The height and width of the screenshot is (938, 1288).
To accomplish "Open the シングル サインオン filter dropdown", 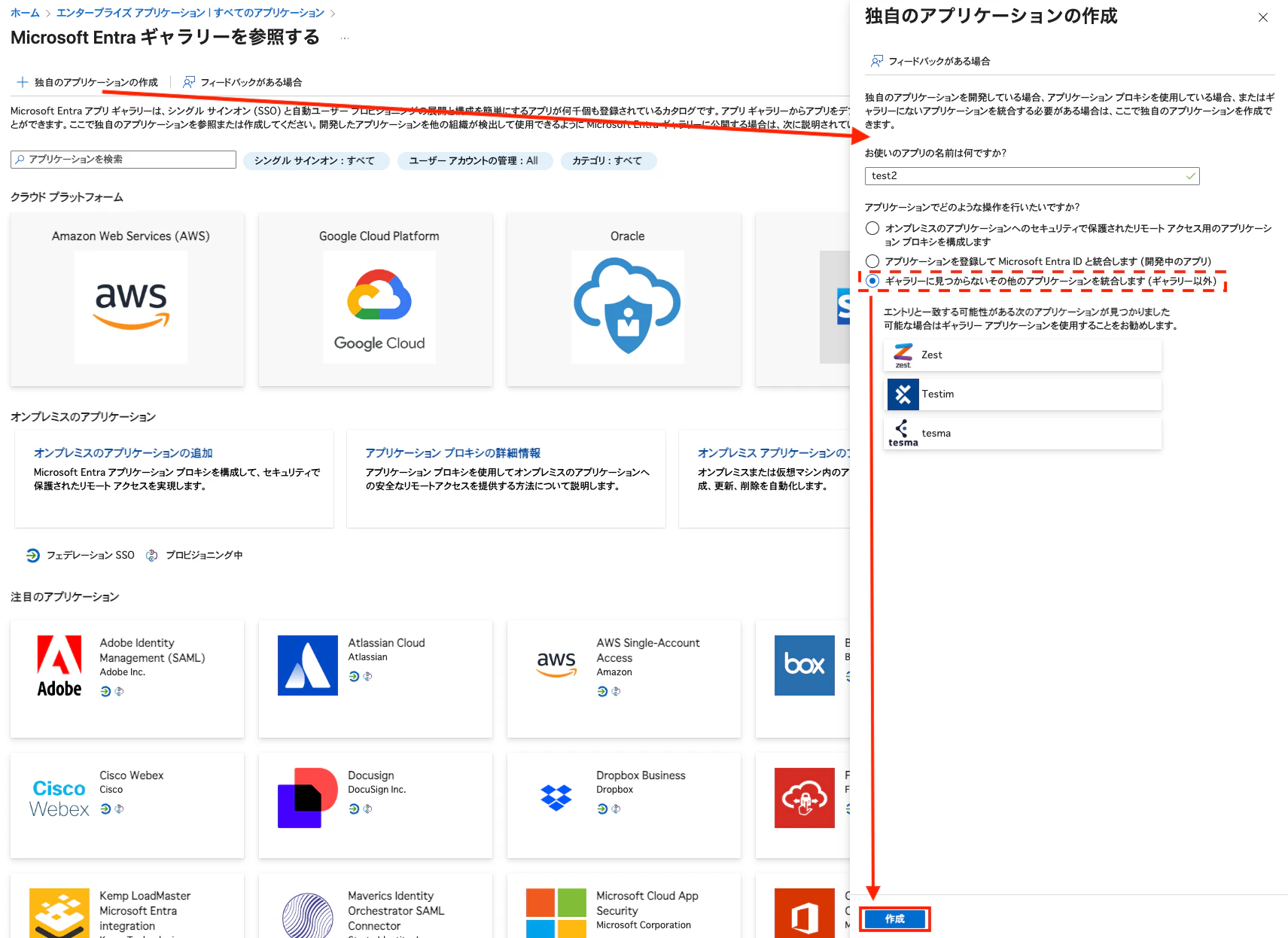I will (x=315, y=160).
